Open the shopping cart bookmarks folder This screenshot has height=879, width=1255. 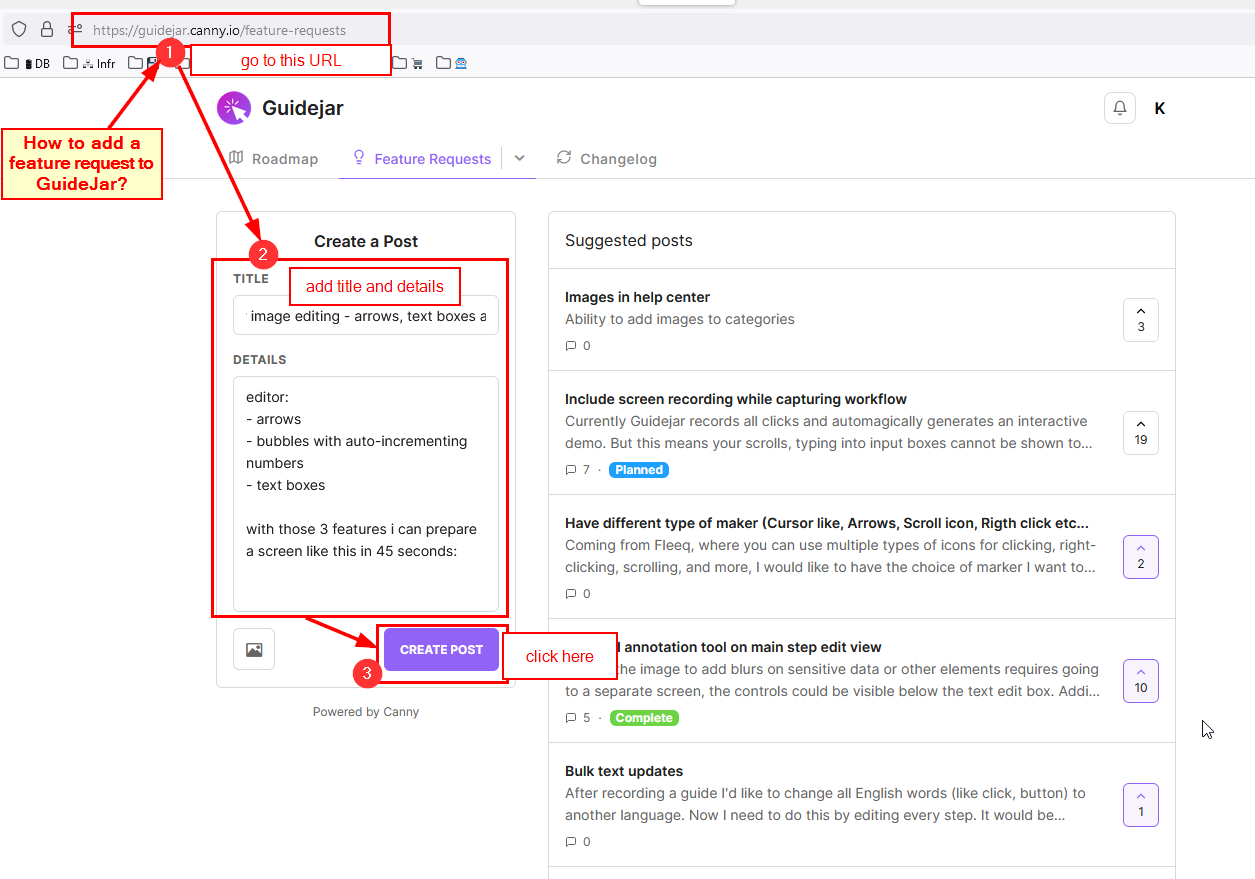(x=408, y=63)
